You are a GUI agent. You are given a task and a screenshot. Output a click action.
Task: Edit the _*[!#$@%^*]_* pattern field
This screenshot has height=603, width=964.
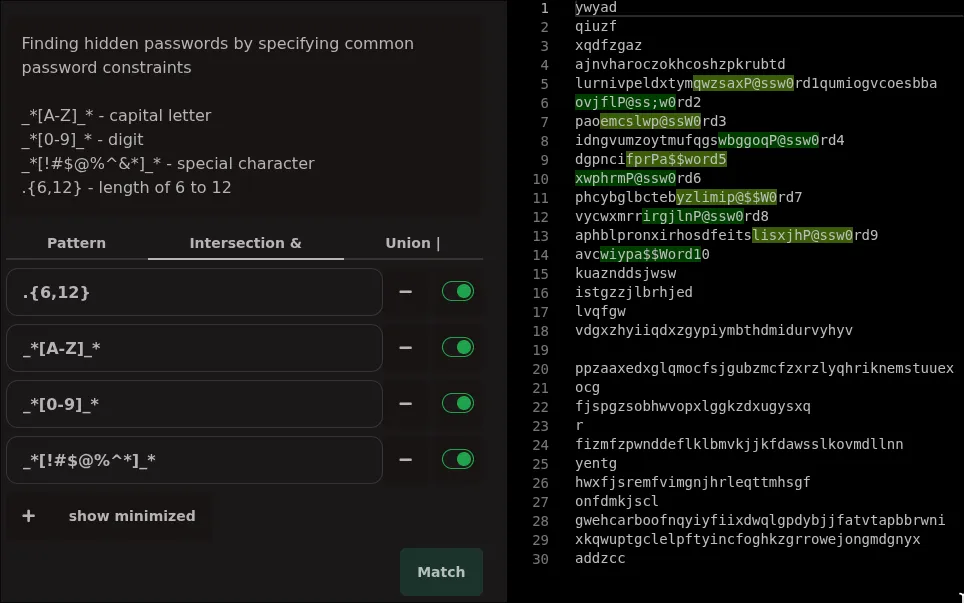195,460
